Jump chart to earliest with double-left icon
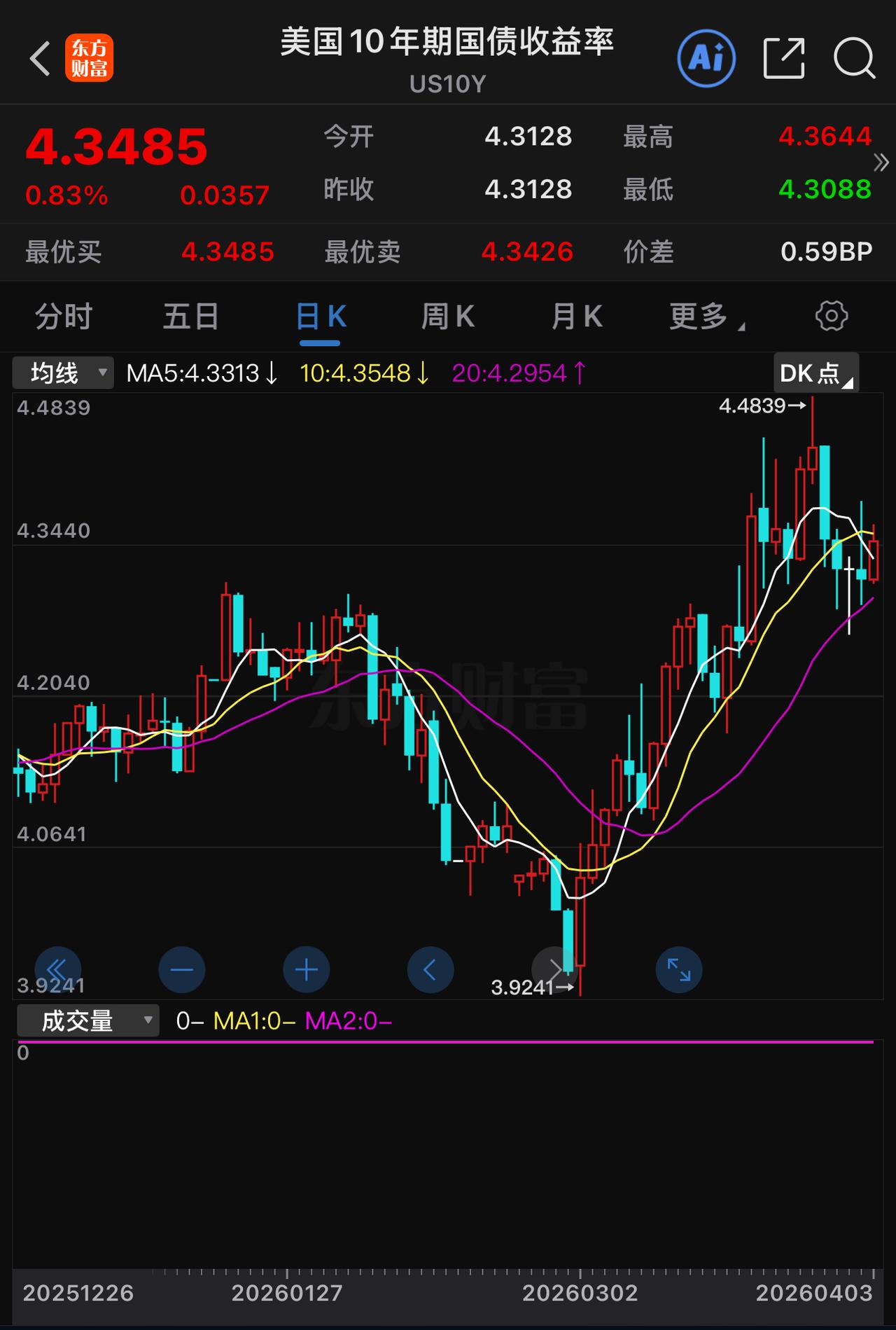This screenshot has width=896, height=1330. [x=57, y=970]
